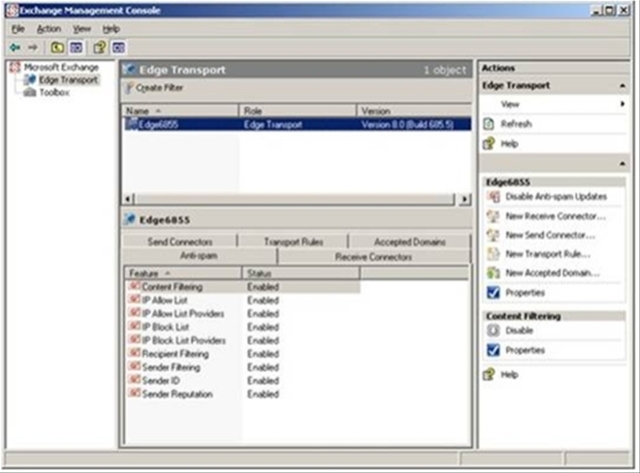Viewport: 640px width, 473px height.
Task: Open the Action menu
Action: (49, 29)
